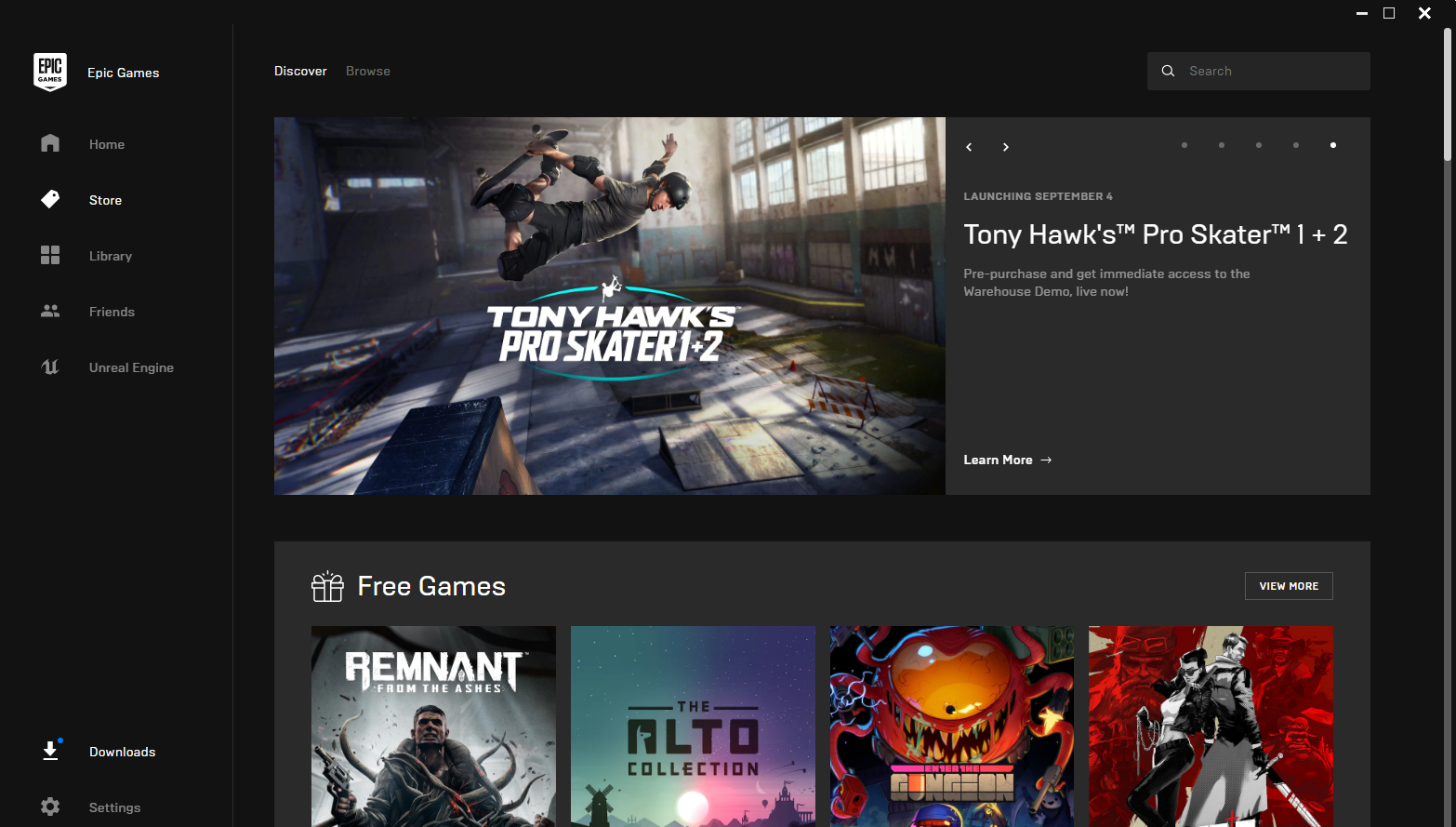Select second carousel dot

click(1222, 145)
